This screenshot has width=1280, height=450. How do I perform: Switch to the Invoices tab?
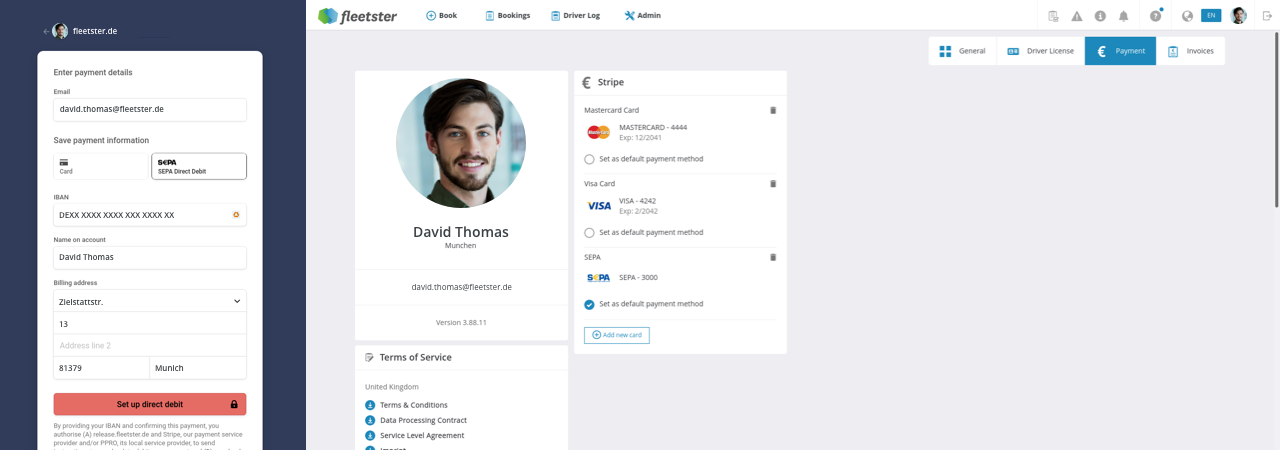pyautogui.click(x=1190, y=51)
